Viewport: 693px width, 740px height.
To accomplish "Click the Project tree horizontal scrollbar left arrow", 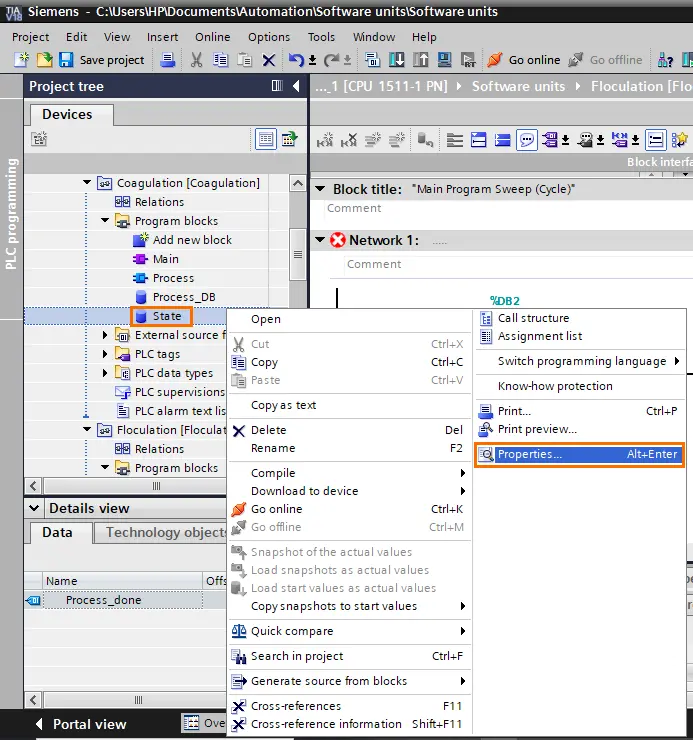I will pyautogui.click(x=33, y=486).
